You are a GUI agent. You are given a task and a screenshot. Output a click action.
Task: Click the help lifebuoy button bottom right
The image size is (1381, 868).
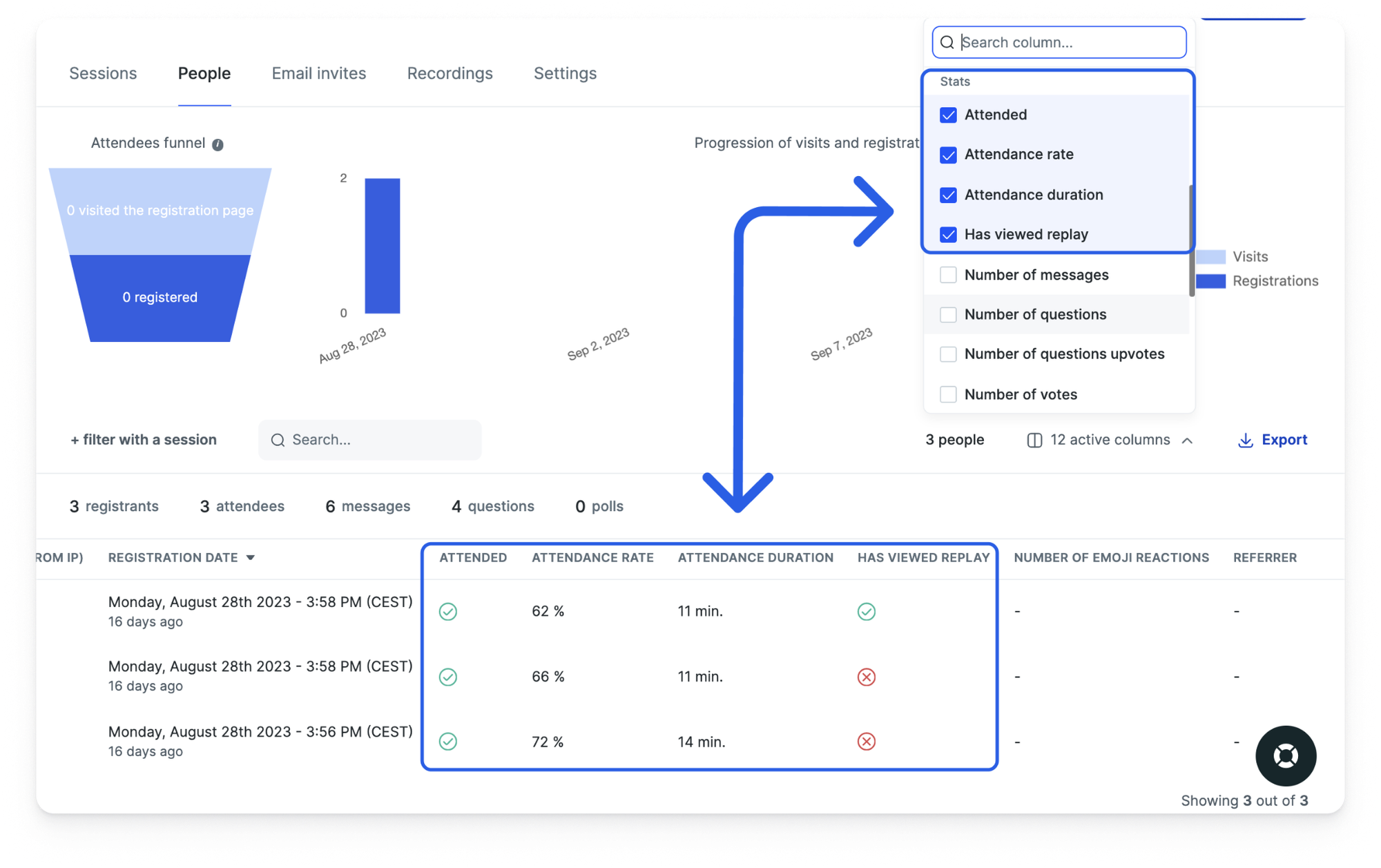click(1285, 756)
